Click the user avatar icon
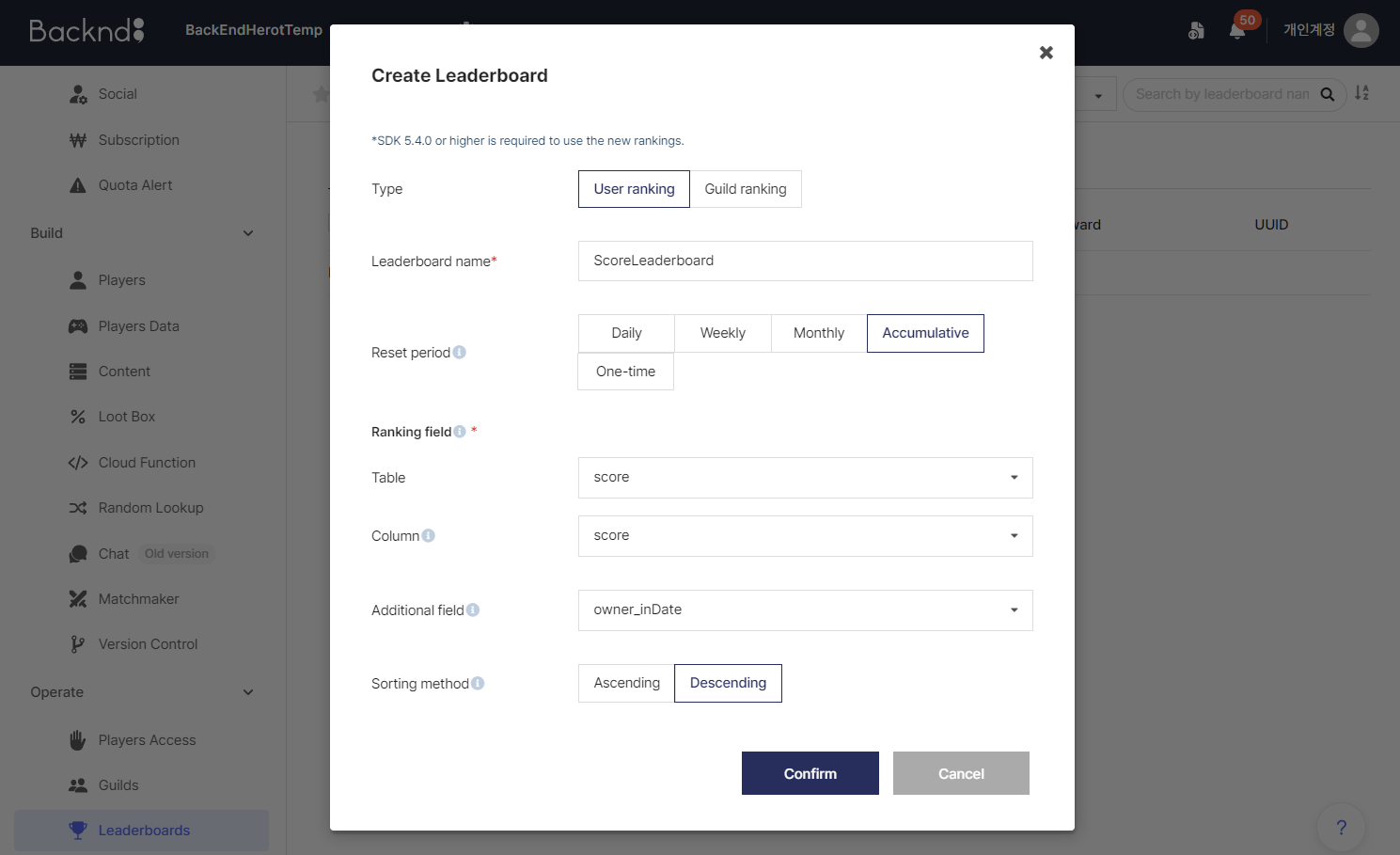Image resolution: width=1400 pixels, height=855 pixels. [x=1361, y=30]
